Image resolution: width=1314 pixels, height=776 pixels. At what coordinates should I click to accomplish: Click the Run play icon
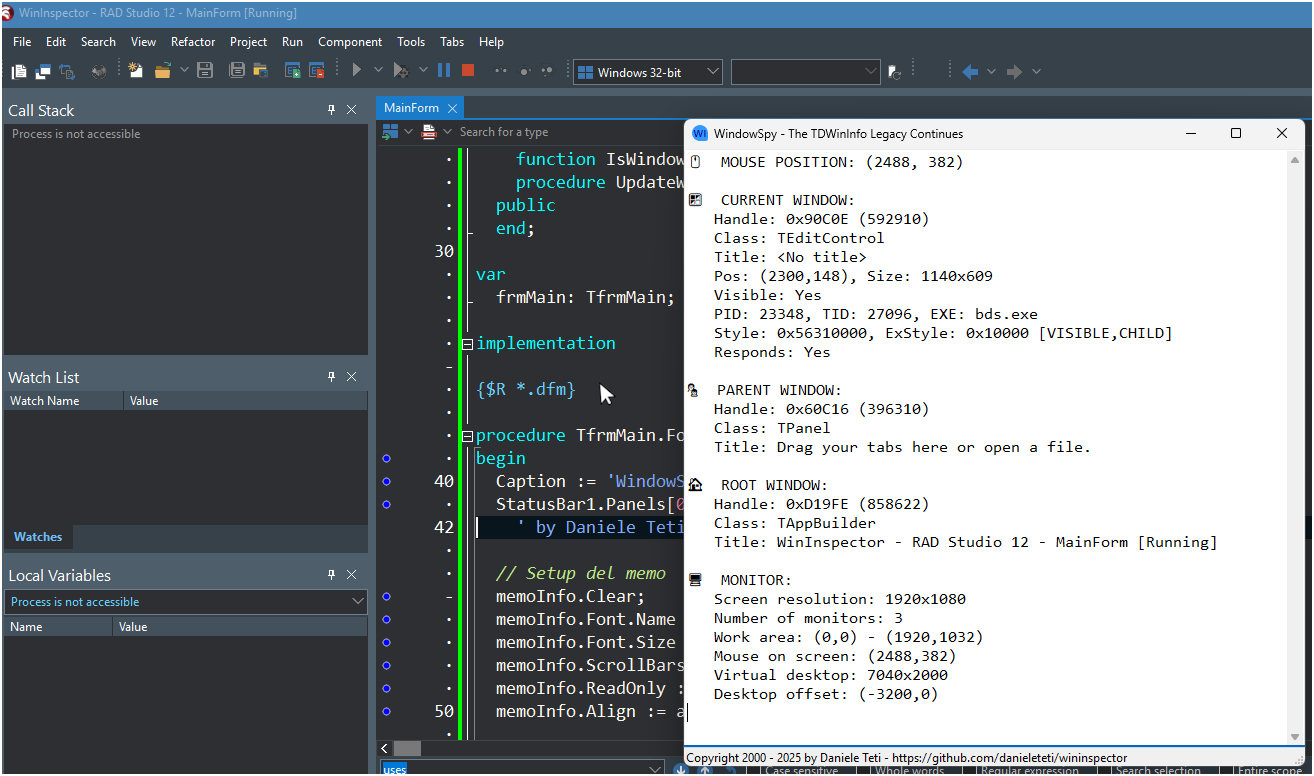point(357,70)
